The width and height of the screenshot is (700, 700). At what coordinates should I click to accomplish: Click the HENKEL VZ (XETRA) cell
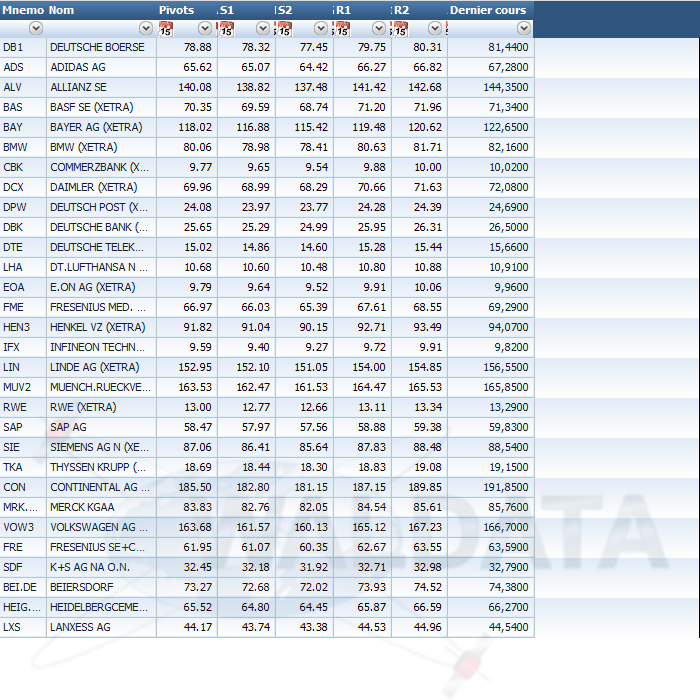pos(101,327)
